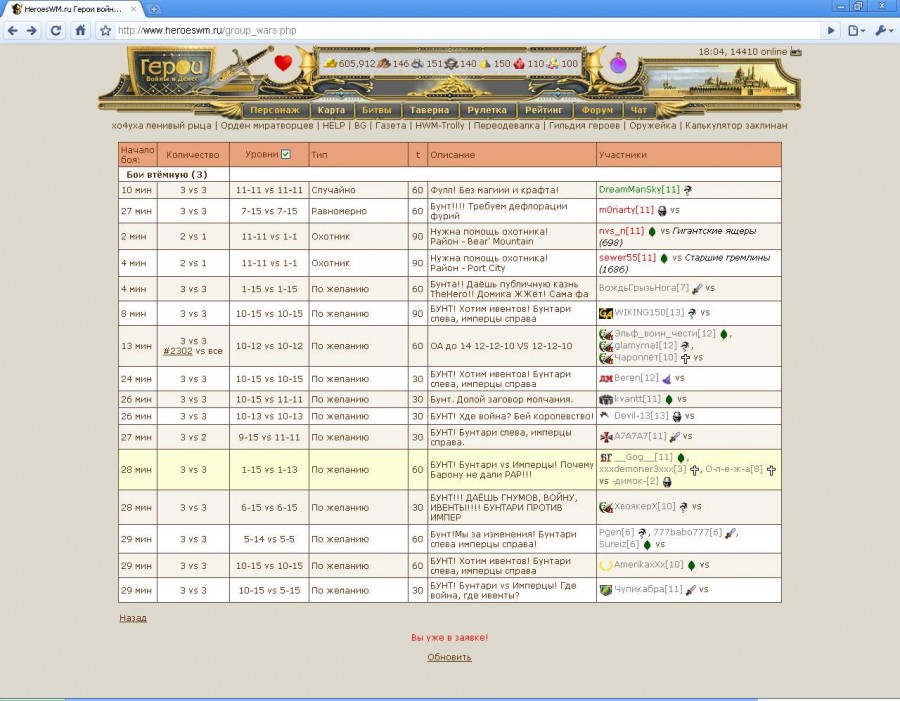
Task: Open DreamManSky[11] player profile
Action: [x=639, y=189]
